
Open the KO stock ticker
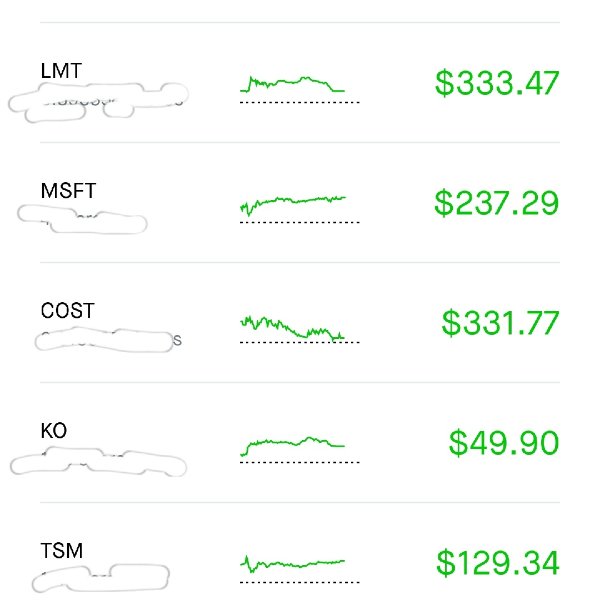54,431
